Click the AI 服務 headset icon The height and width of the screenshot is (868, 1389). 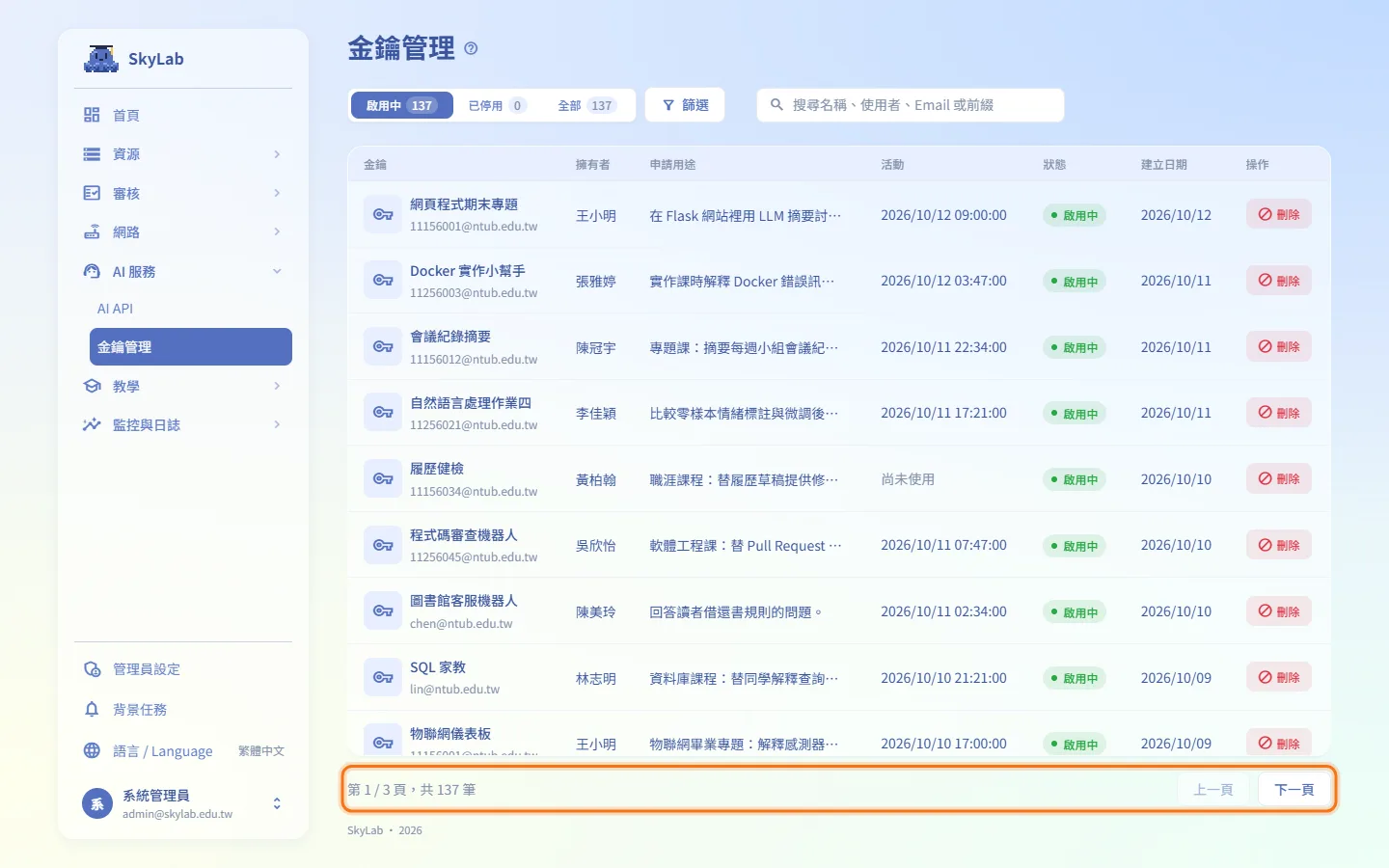click(x=92, y=272)
